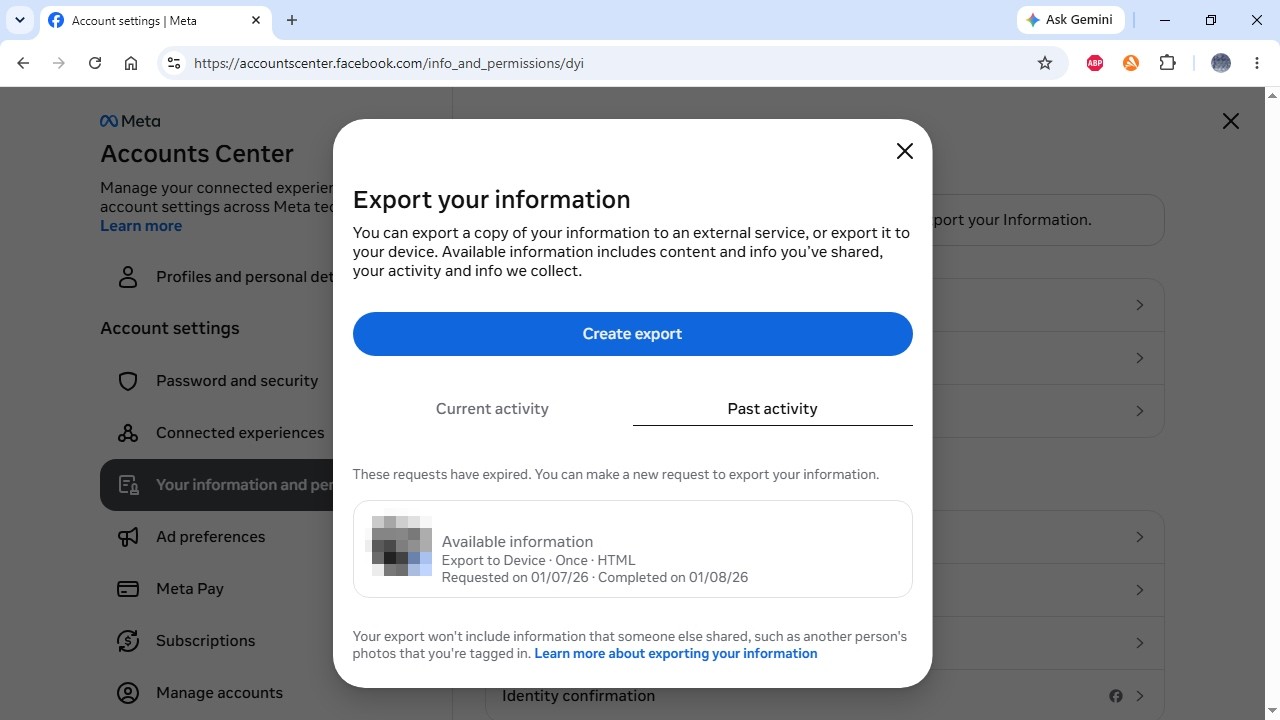Open Connected experiences icon

tap(128, 433)
